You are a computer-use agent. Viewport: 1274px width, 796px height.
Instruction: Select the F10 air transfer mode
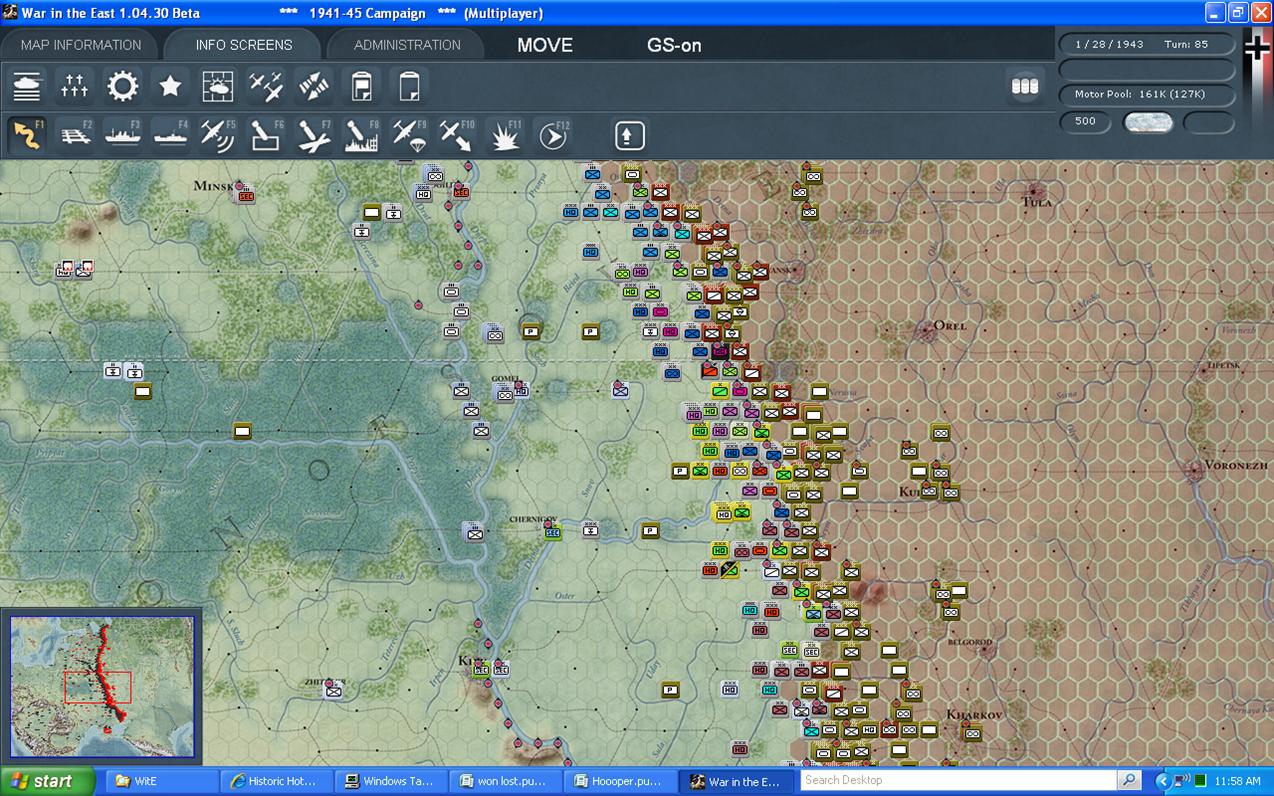coord(457,135)
